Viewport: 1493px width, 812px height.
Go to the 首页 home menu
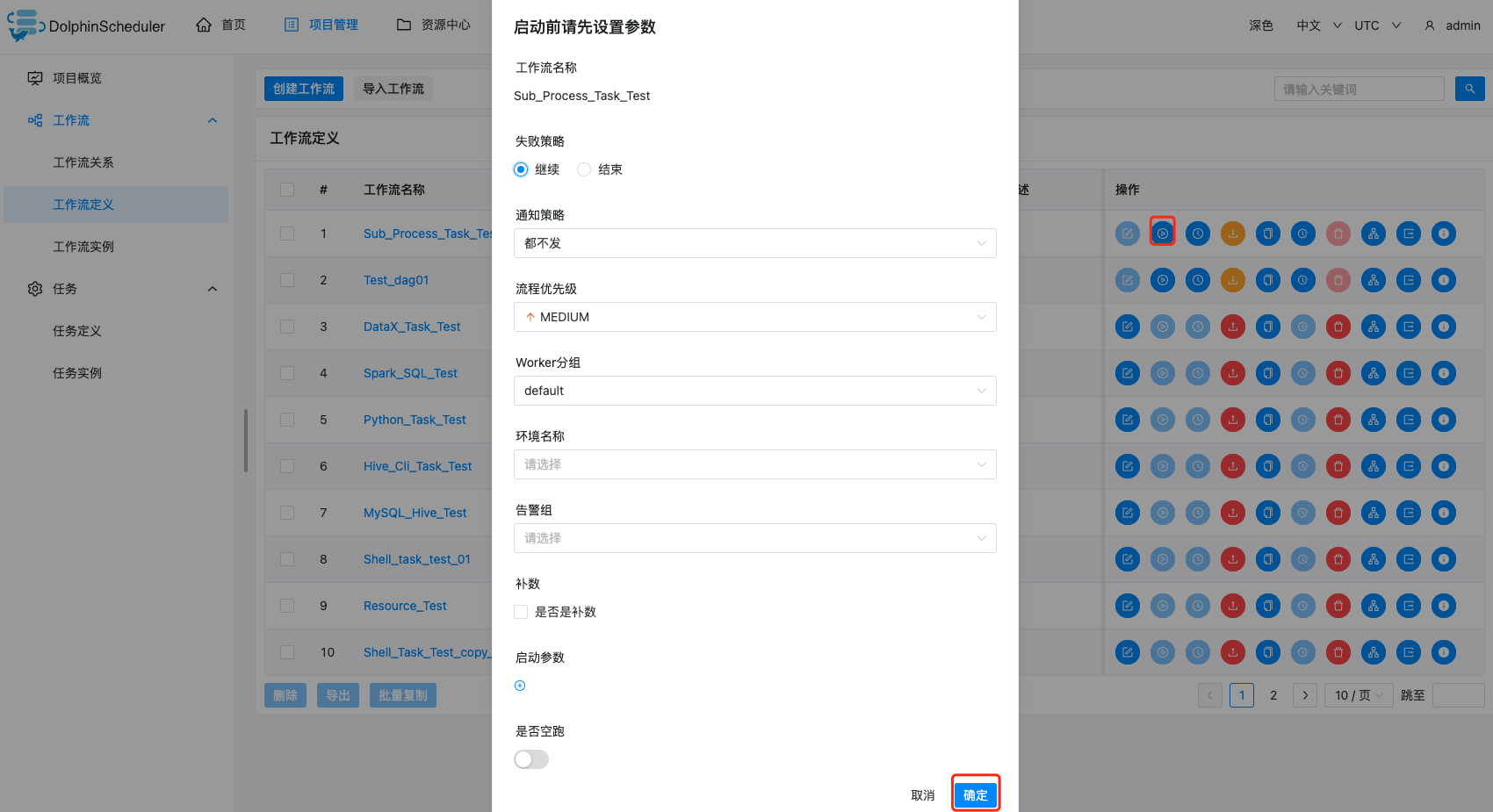[x=220, y=25]
